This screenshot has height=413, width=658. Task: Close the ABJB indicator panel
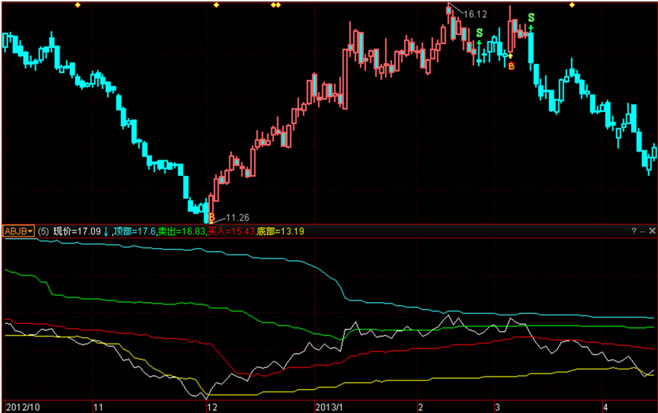[652, 230]
